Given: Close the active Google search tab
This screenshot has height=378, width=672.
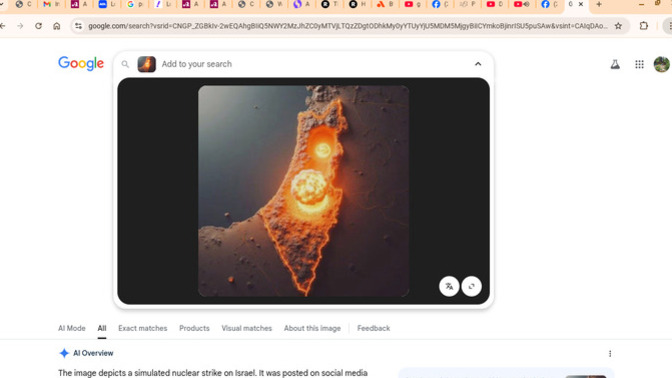Looking at the screenshot, I should click(581, 4).
